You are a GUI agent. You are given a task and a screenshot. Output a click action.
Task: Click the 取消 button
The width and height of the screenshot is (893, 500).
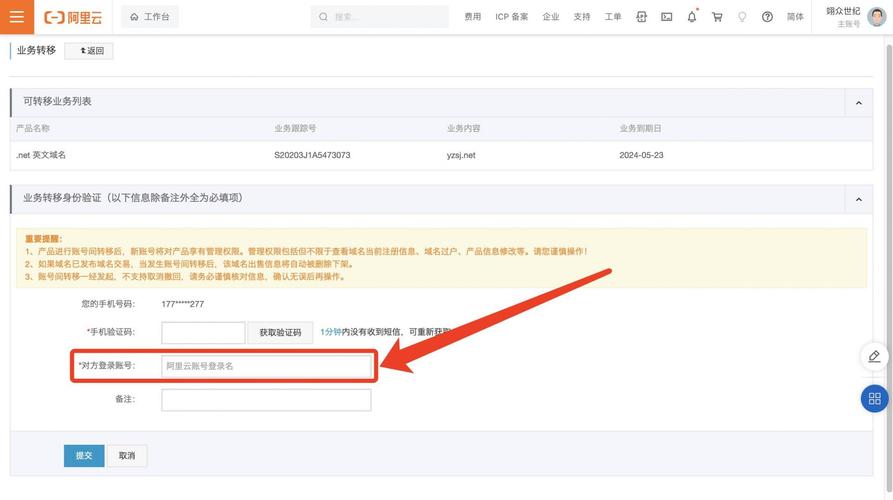127,455
